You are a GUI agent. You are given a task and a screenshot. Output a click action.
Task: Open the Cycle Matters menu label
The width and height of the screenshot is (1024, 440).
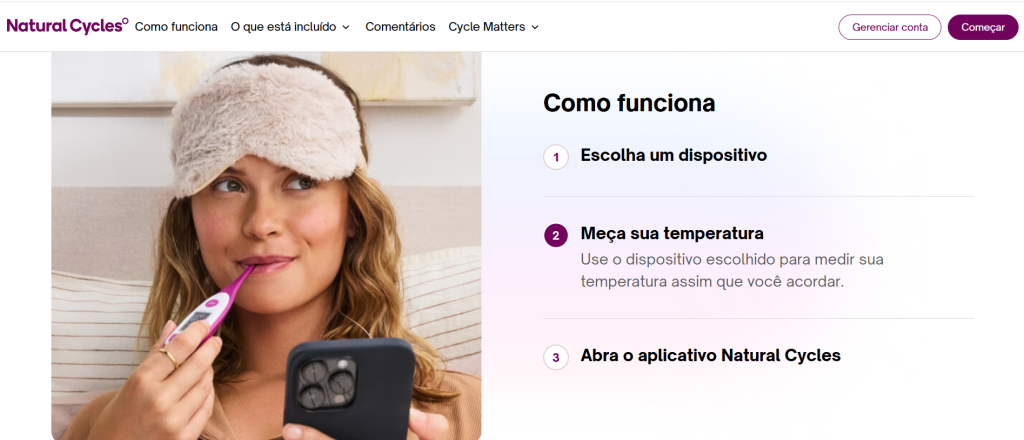(487, 27)
